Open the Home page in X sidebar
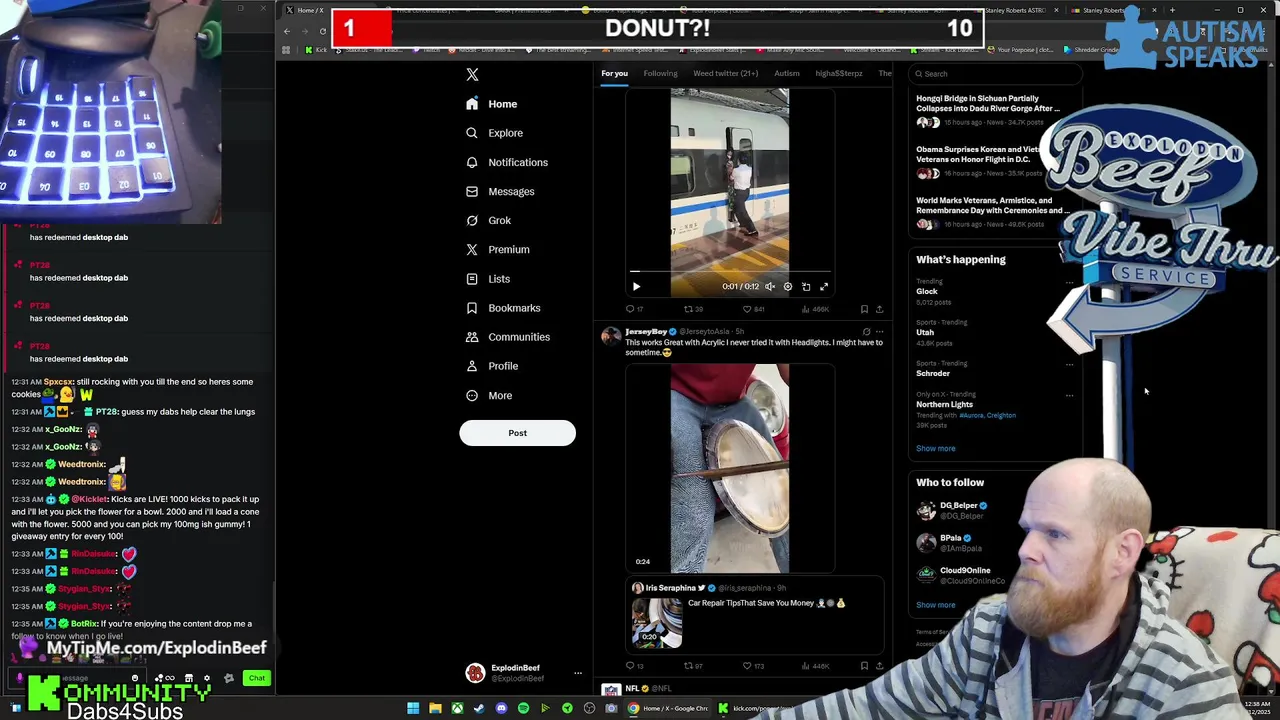This screenshot has height=720, width=1280. click(x=491, y=104)
